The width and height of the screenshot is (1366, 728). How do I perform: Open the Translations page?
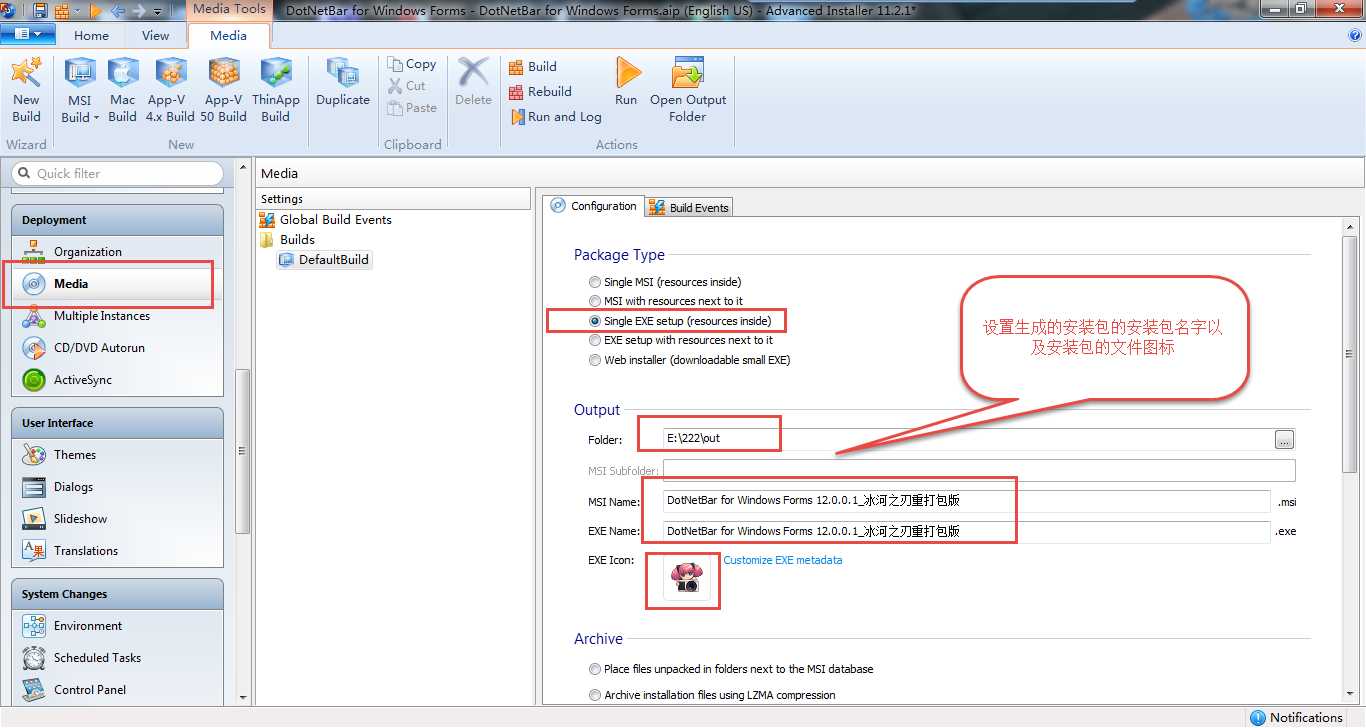tap(117, 551)
